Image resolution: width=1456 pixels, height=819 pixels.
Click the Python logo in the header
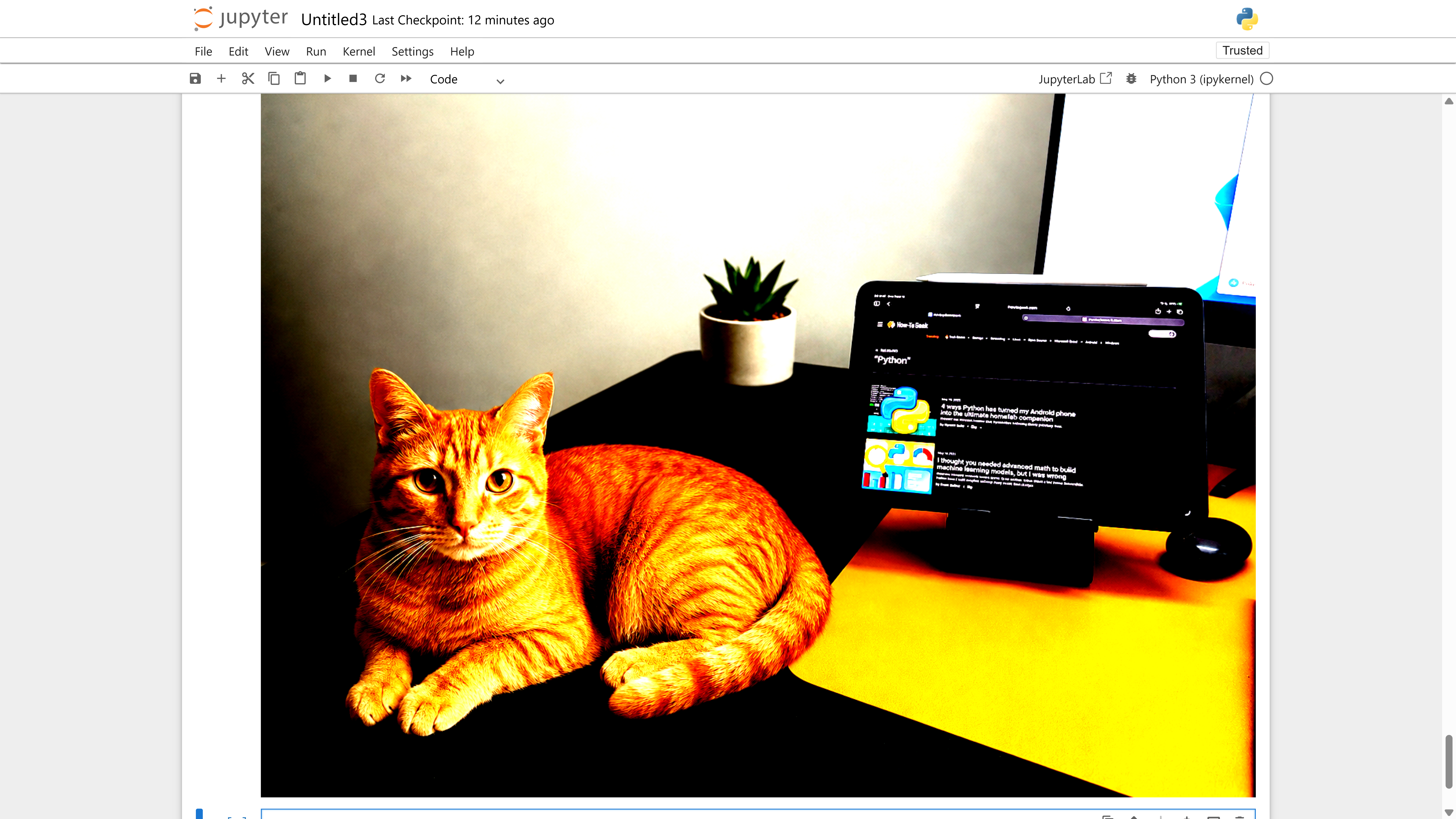[1247, 19]
